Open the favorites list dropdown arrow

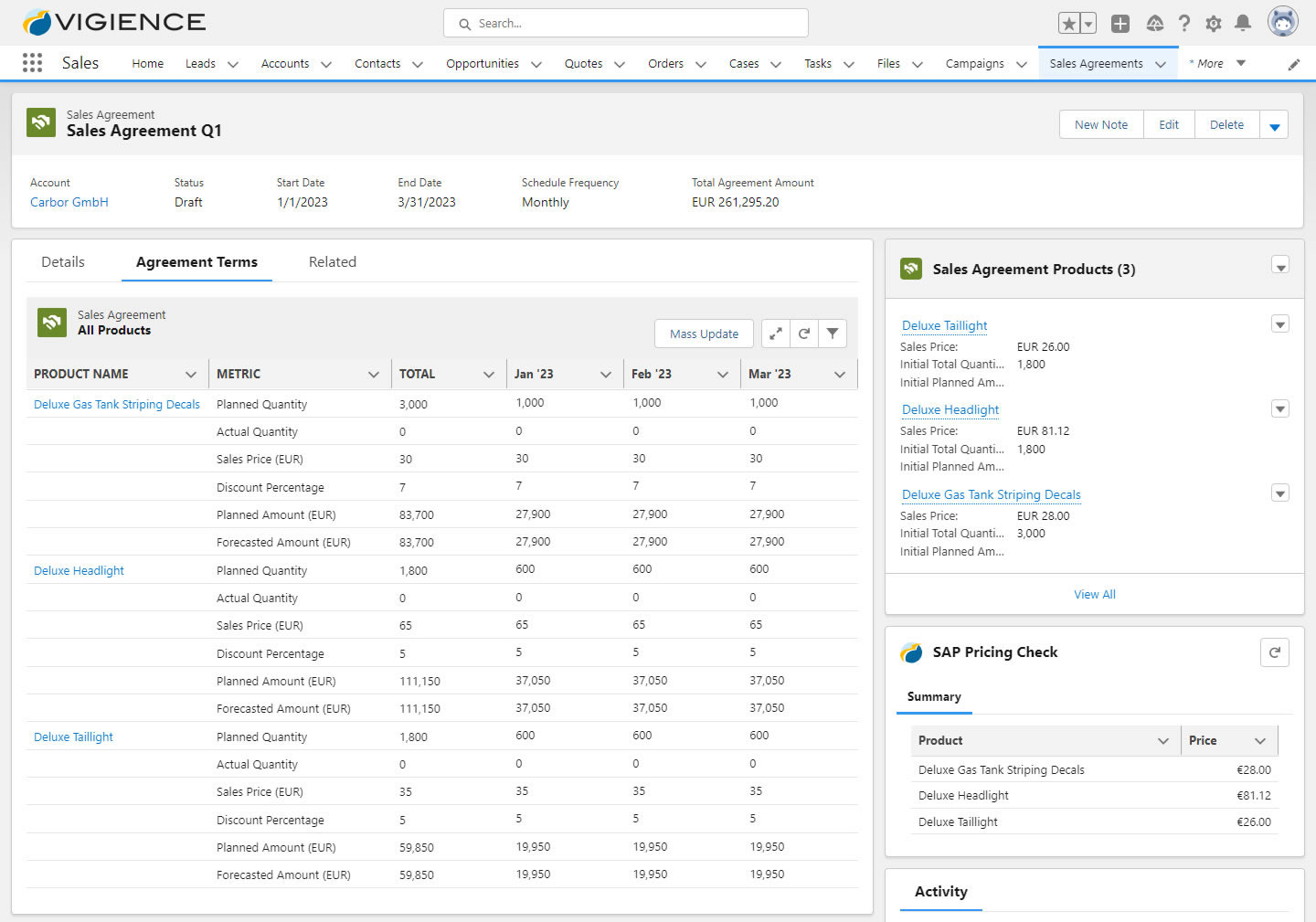[1088, 24]
